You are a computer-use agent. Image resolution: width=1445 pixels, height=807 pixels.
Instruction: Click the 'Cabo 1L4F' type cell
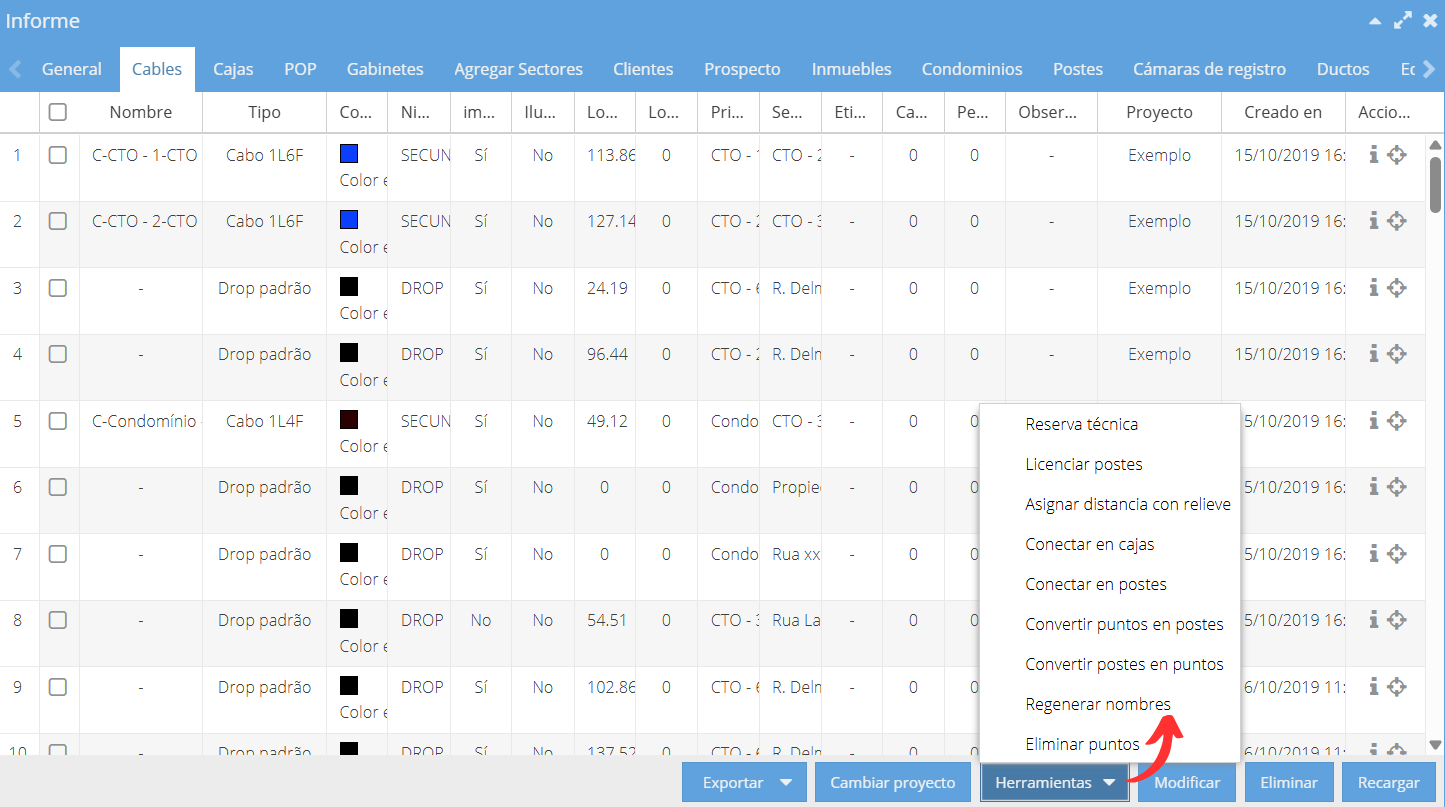(x=264, y=421)
